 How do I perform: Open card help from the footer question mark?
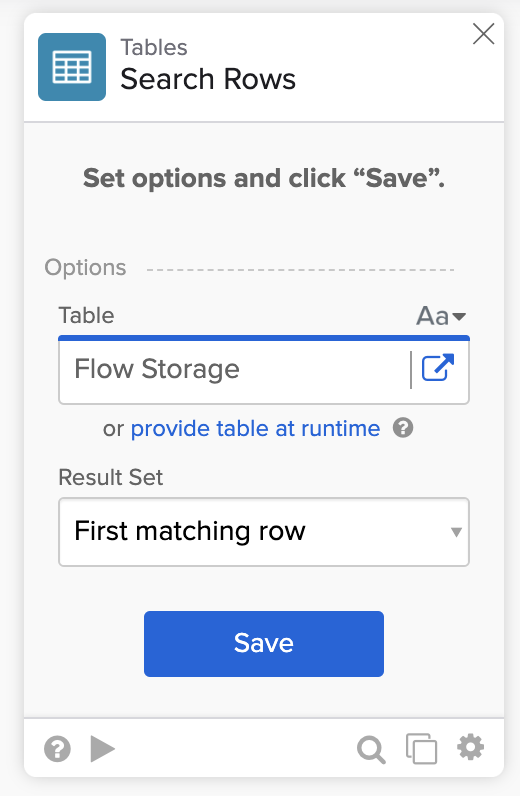(57, 749)
